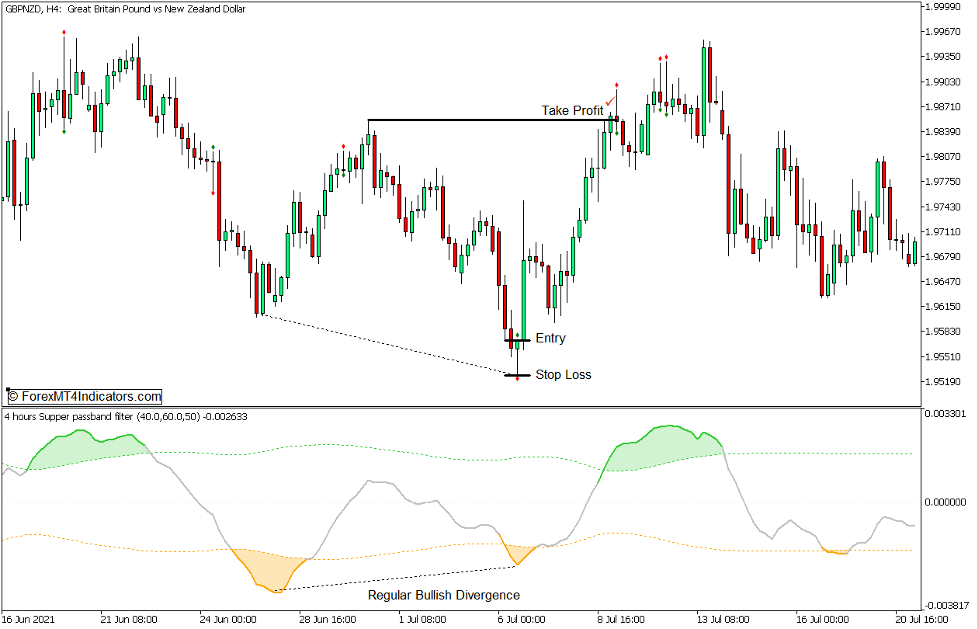Screen dimensions: 977x629
Task: Click the Entry price level marker
Action: (518, 341)
